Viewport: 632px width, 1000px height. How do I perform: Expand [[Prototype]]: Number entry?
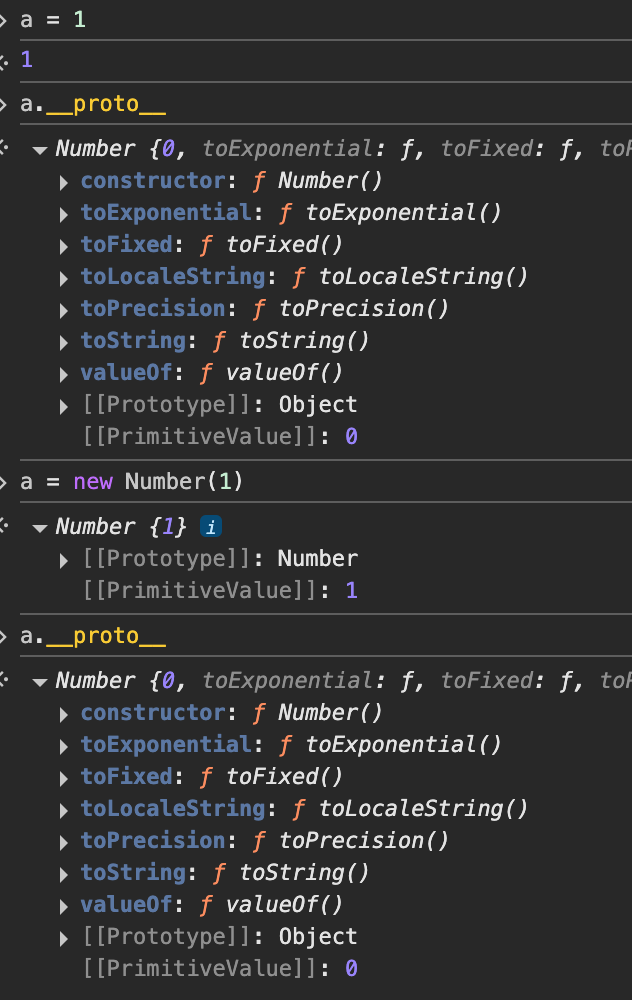pyautogui.click(x=65, y=559)
